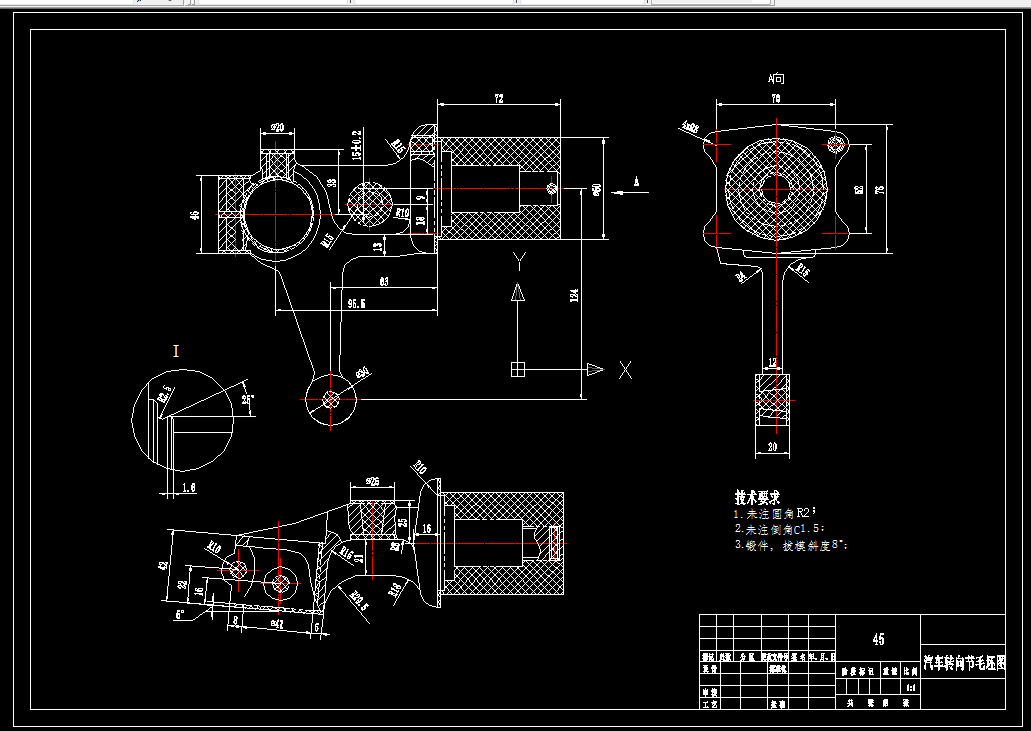The image size is (1031, 731).
Task: Select the title 汽车转向节毛坯图
Action: tap(964, 663)
